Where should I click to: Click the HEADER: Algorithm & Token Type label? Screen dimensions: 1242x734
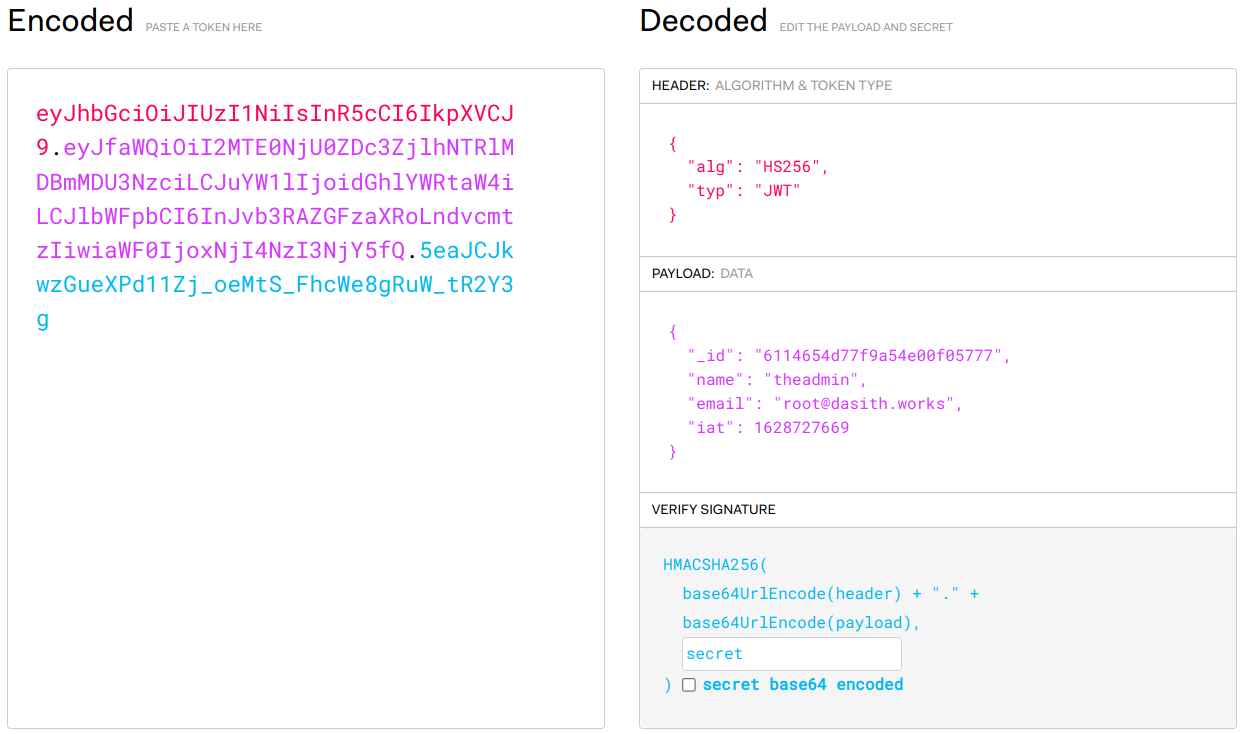[x=771, y=86]
